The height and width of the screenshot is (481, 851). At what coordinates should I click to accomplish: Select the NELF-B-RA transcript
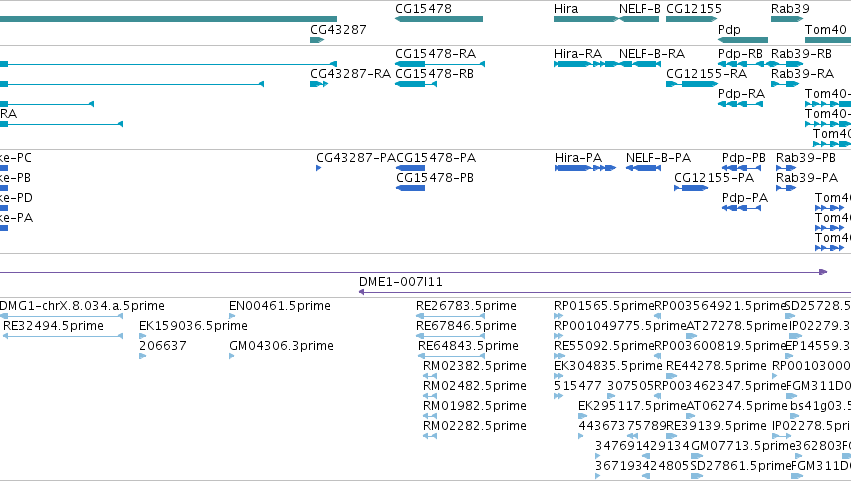pos(639,64)
